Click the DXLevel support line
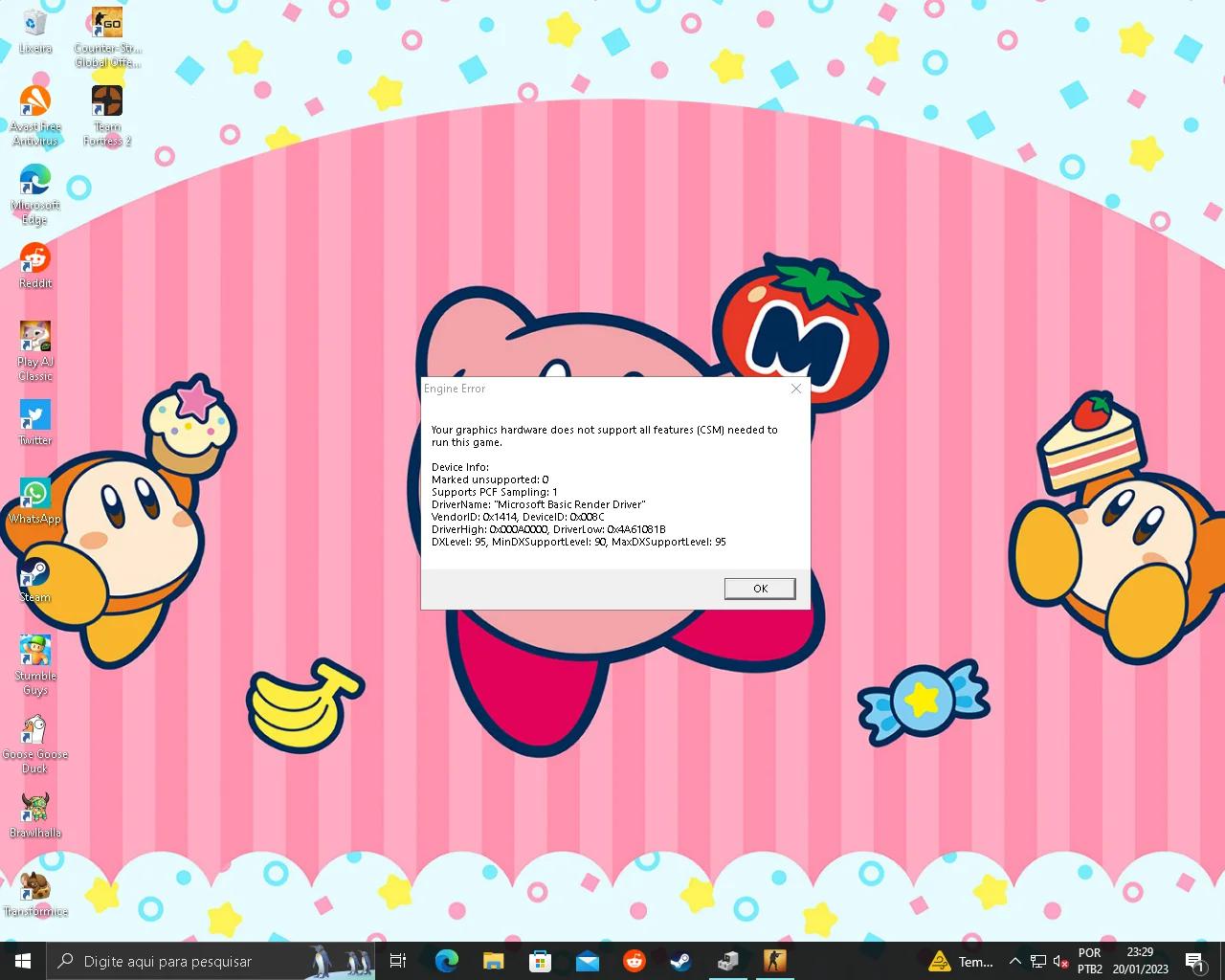The image size is (1225, 980). coord(579,542)
